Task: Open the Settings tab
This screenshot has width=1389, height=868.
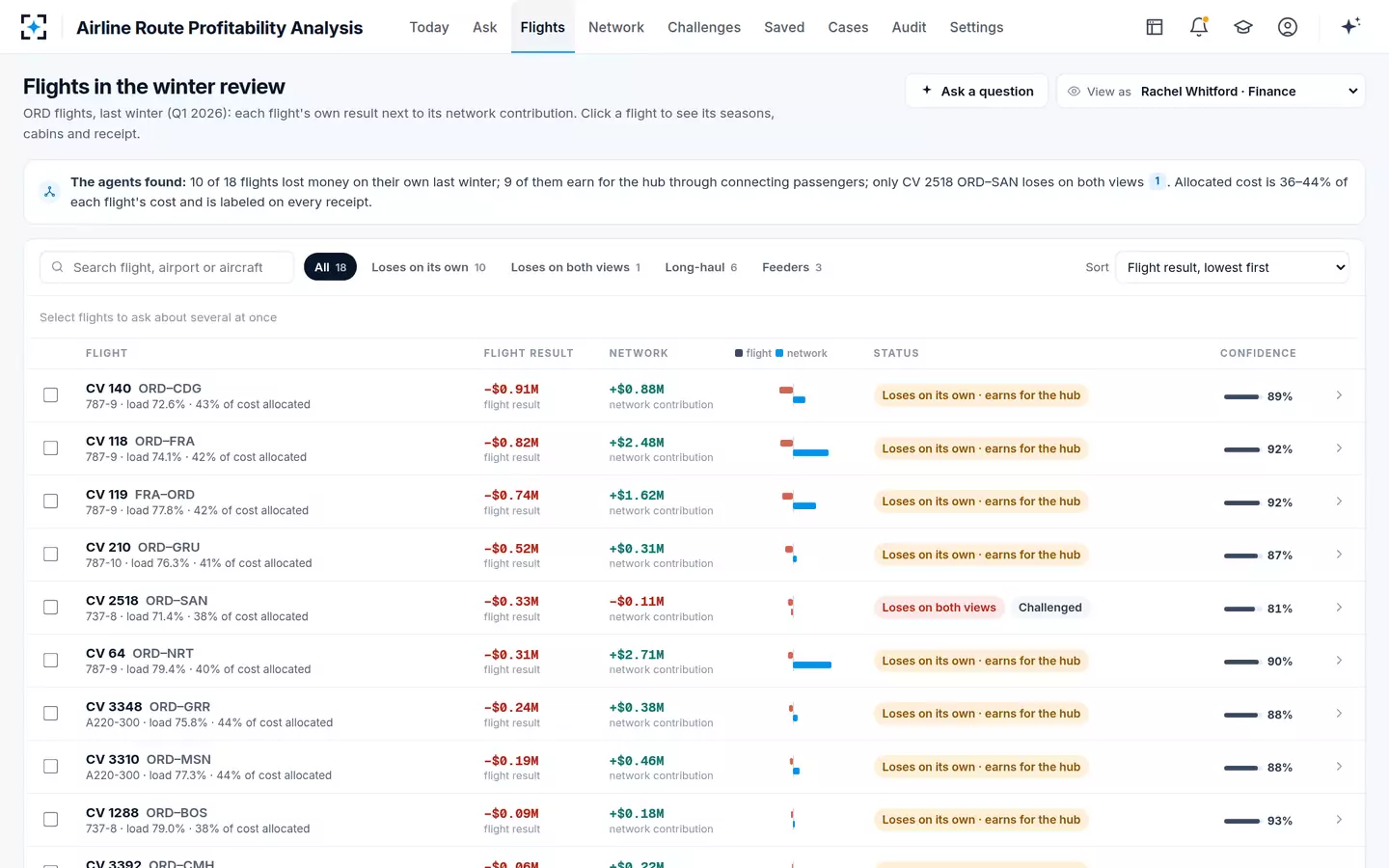Action: pyautogui.click(x=976, y=27)
